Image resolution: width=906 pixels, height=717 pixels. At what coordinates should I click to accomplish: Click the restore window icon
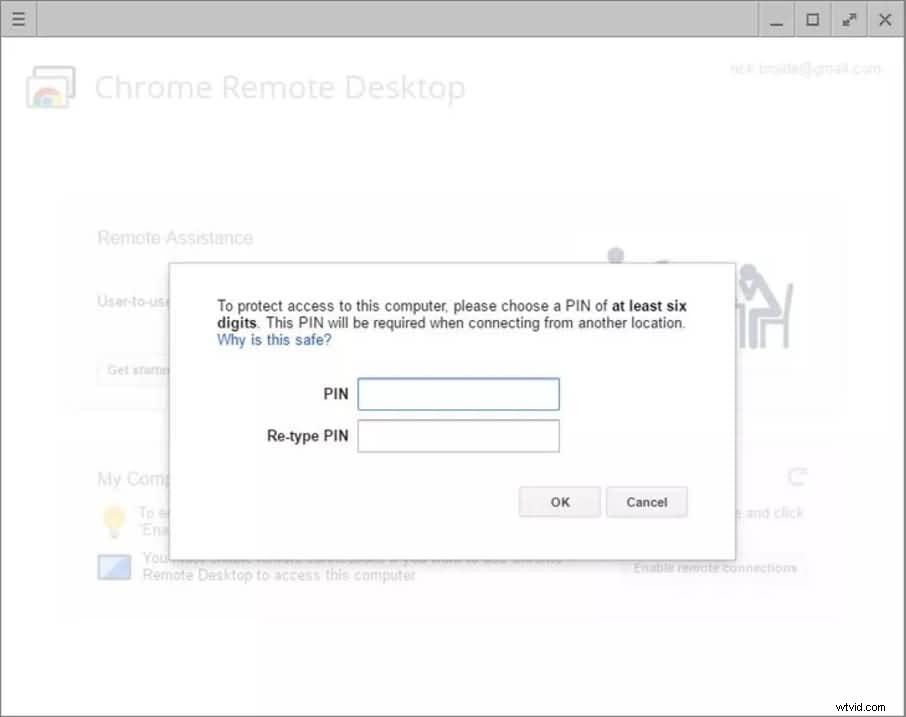(x=812, y=19)
